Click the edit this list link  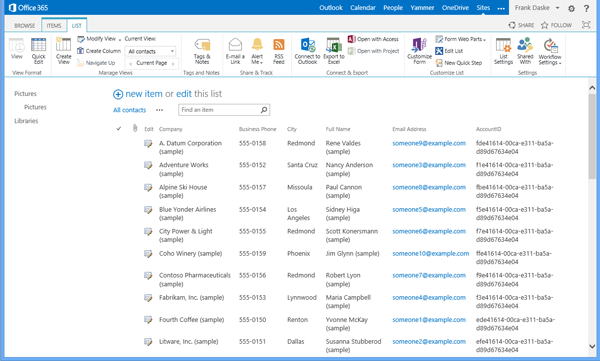[x=184, y=94]
